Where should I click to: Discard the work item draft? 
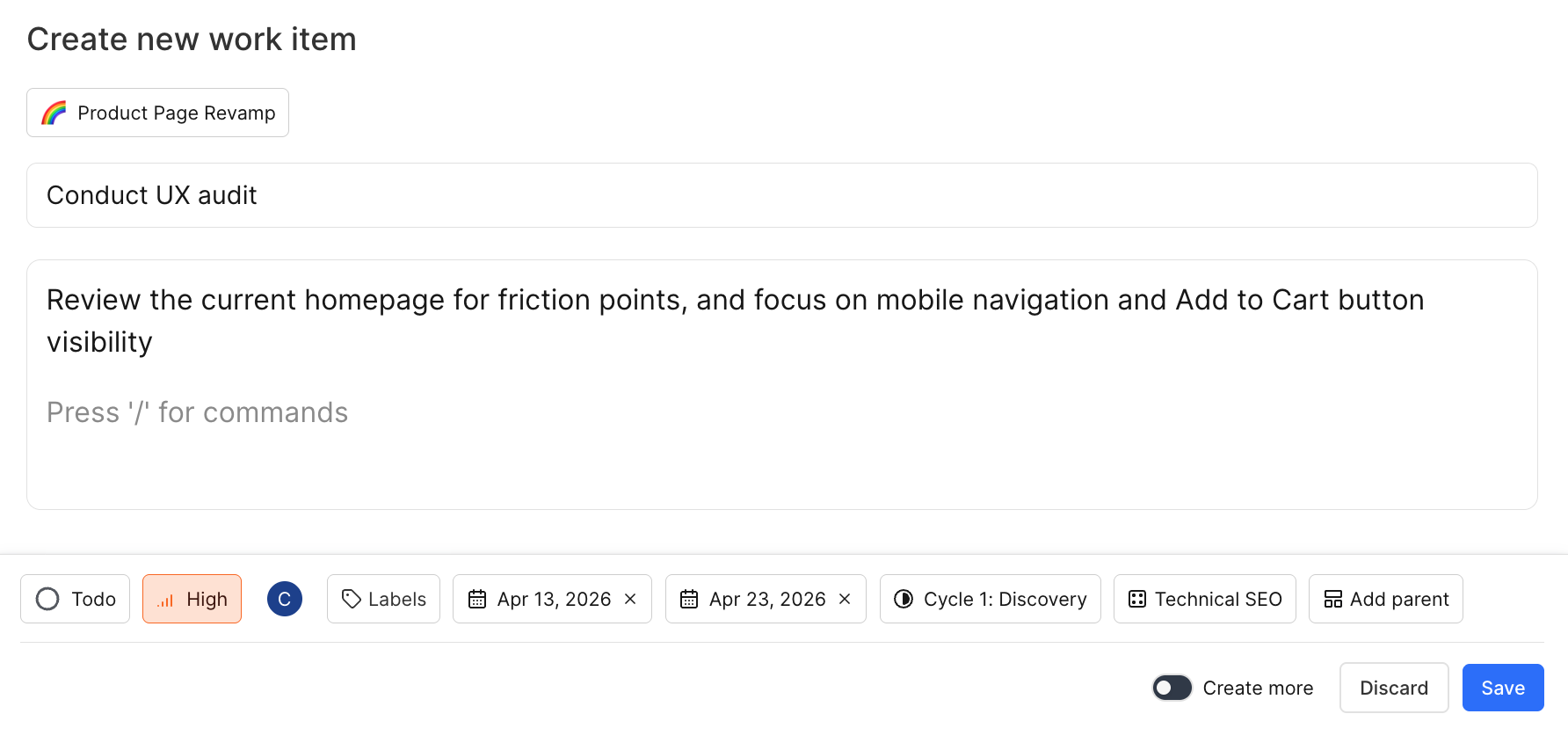(x=1393, y=688)
